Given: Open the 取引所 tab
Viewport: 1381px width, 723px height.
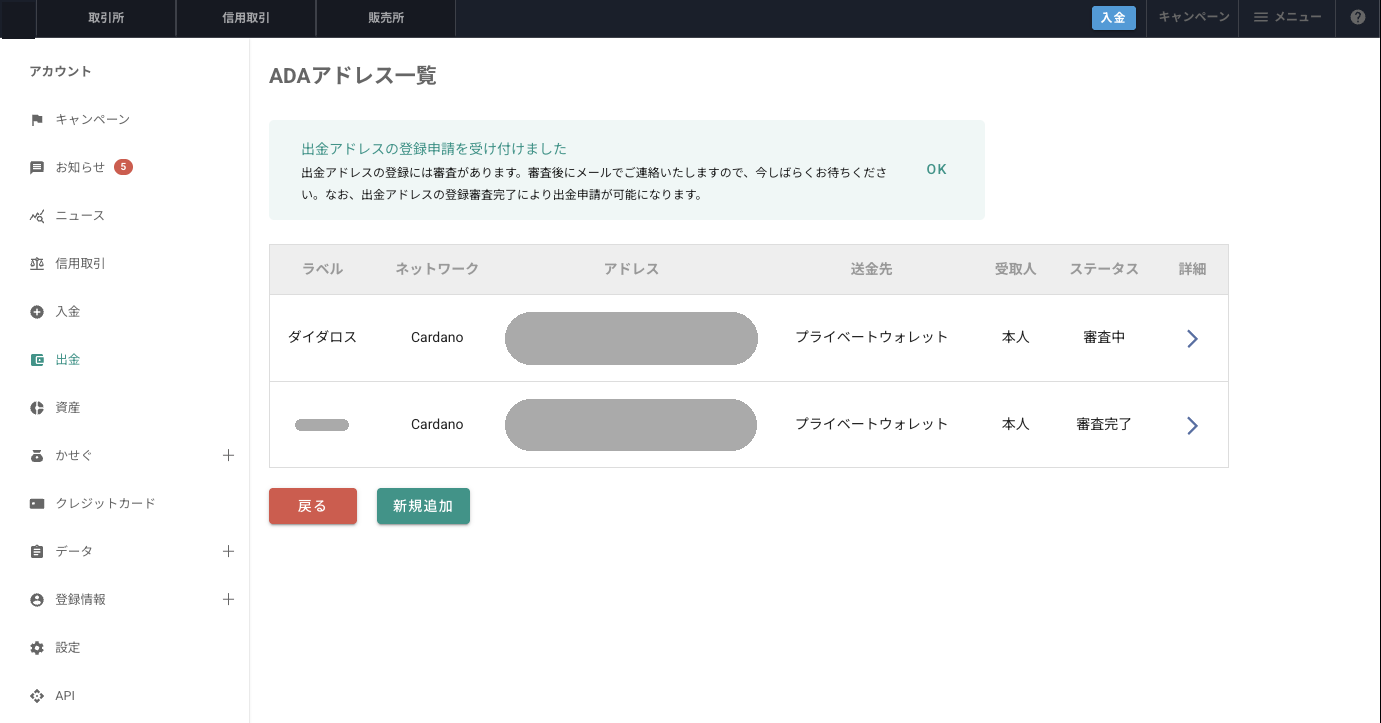Looking at the screenshot, I should pyautogui.click(x=106, y=18).
